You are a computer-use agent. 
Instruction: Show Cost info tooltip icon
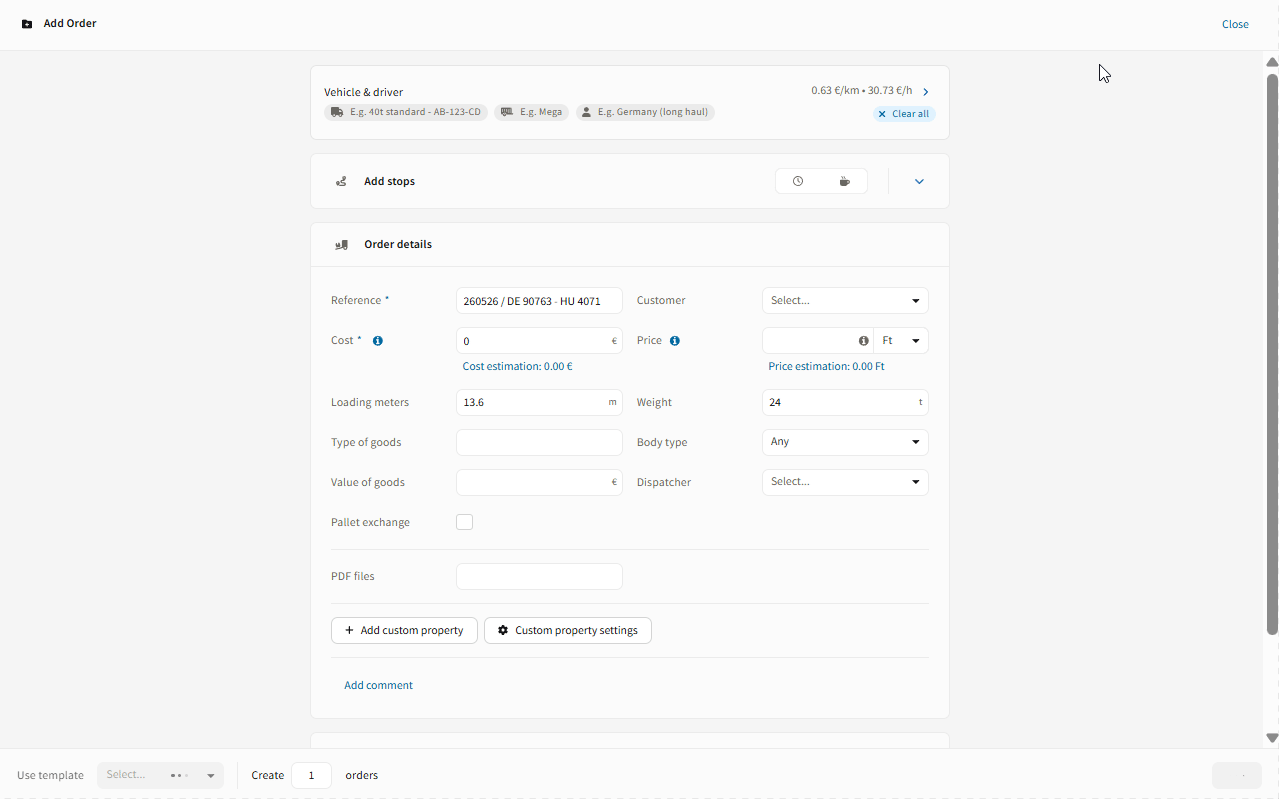tap(378, 341)
